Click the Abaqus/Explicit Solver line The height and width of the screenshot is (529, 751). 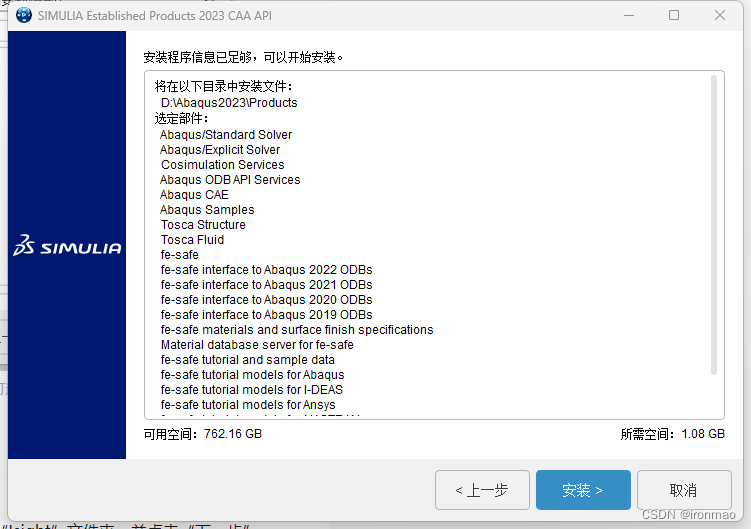(x=220, y=150)
